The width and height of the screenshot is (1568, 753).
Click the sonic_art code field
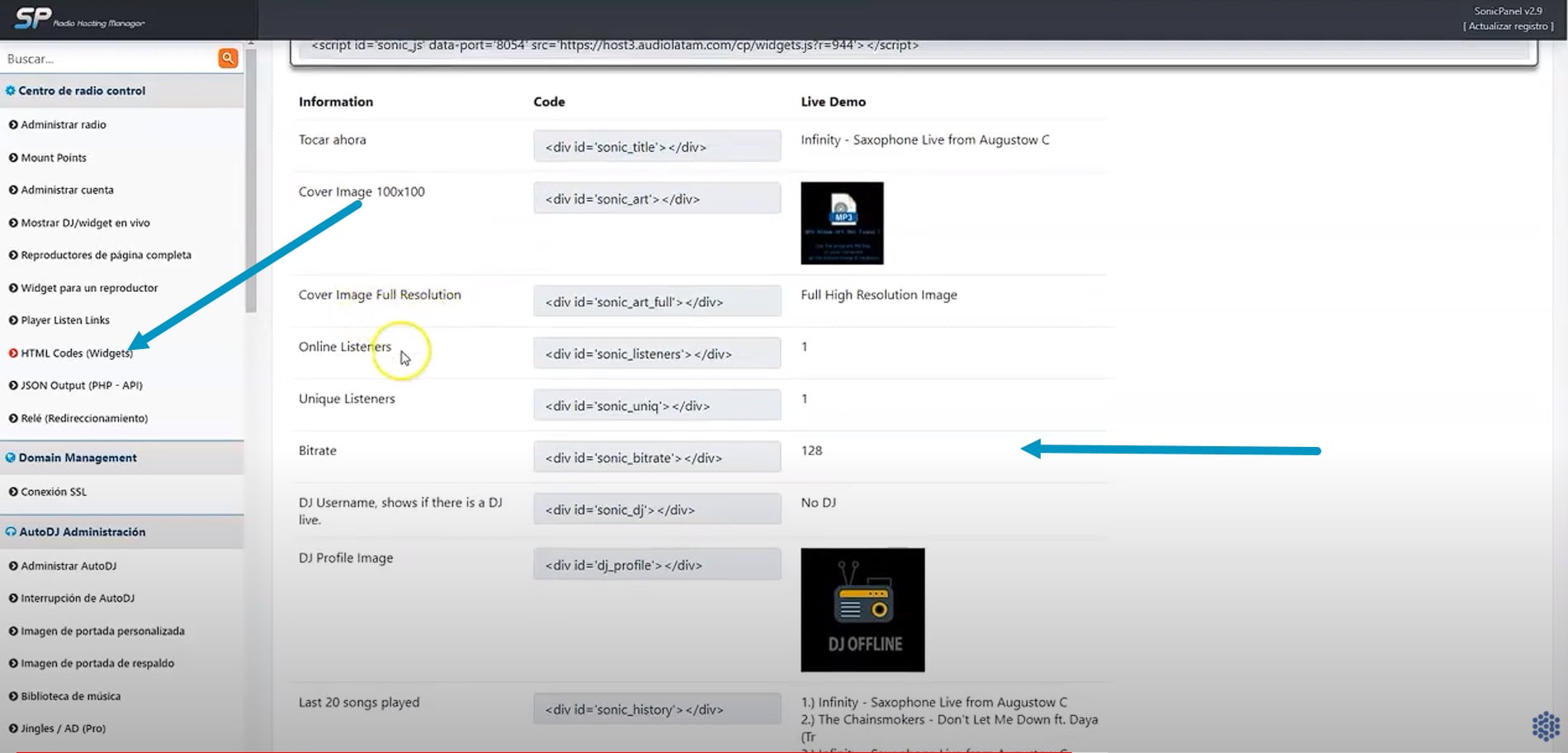point(657,199)
